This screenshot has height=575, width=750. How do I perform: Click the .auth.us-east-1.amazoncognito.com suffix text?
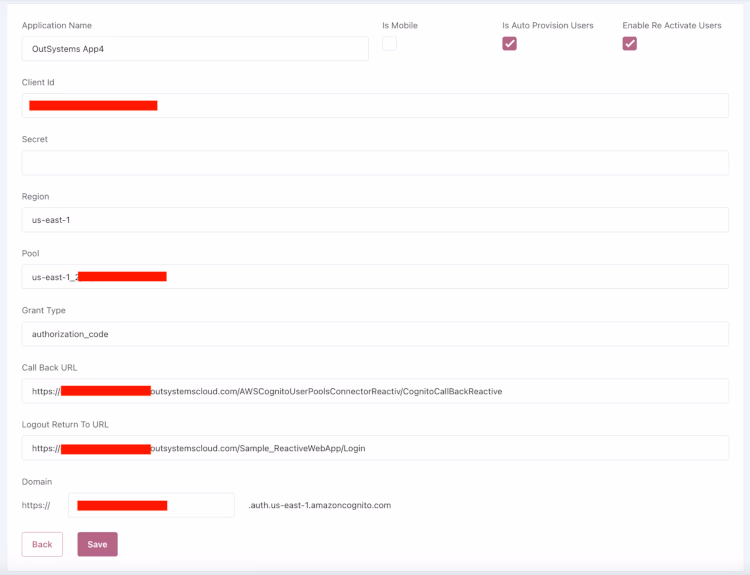tap(320, 505)
